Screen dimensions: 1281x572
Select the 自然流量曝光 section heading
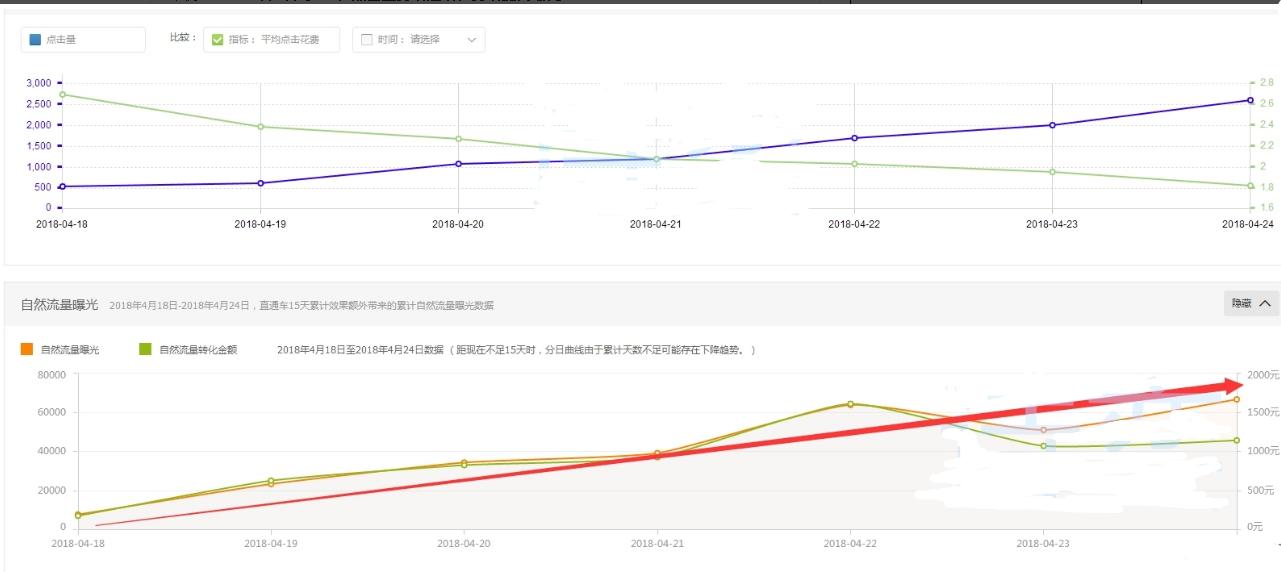pyautogui.click(x=59, y=304)
